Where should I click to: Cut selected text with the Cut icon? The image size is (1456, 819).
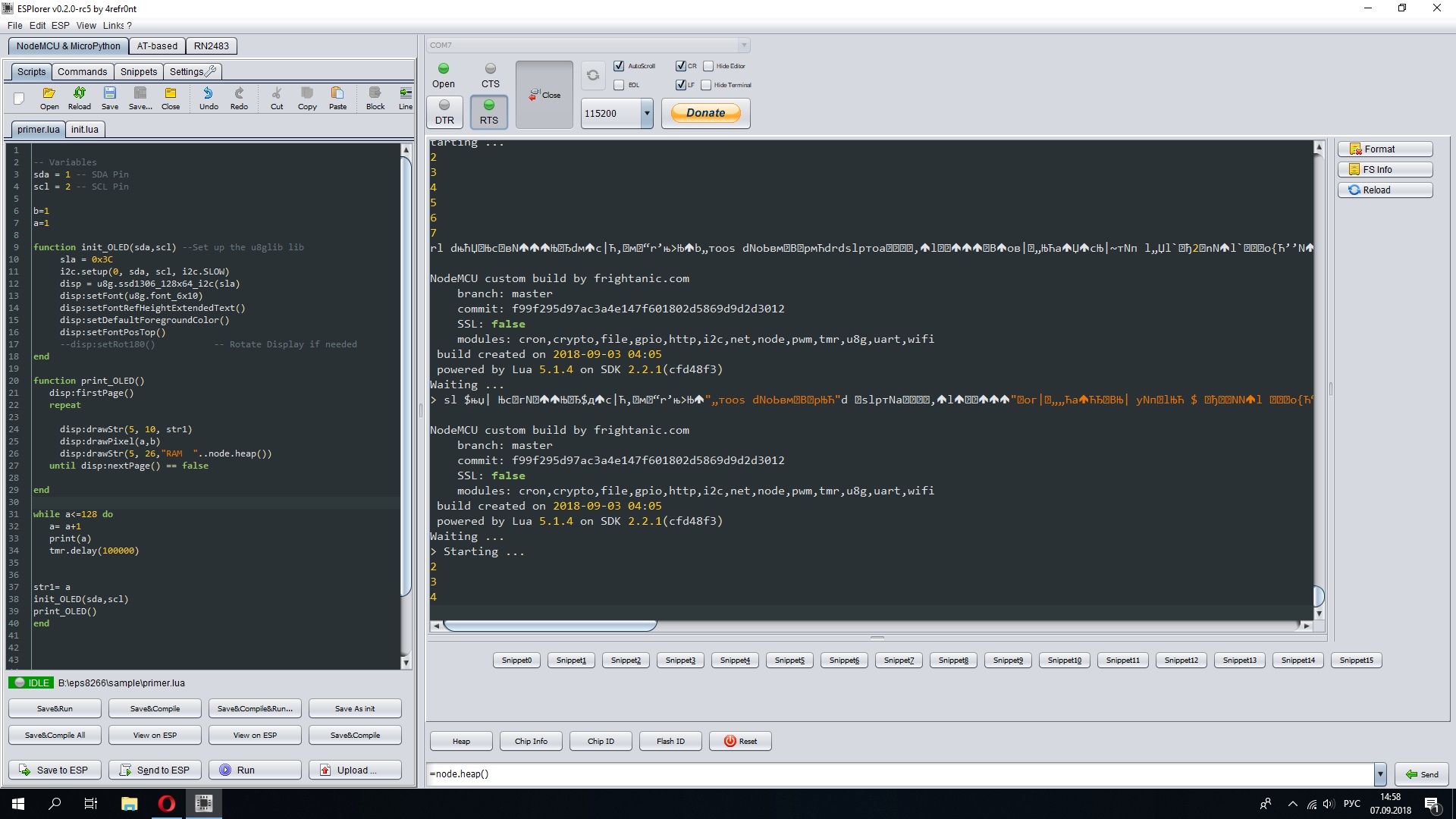277,98
